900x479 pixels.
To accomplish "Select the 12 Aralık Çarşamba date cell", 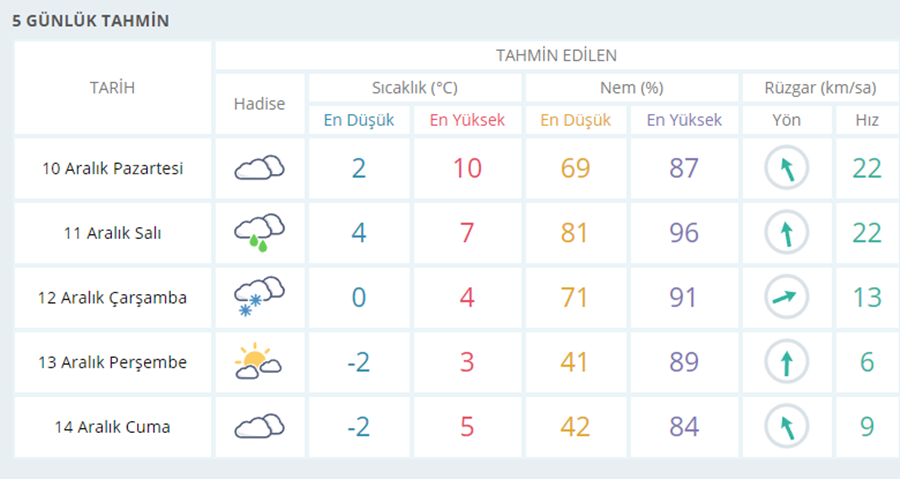I will pos(113,298).
